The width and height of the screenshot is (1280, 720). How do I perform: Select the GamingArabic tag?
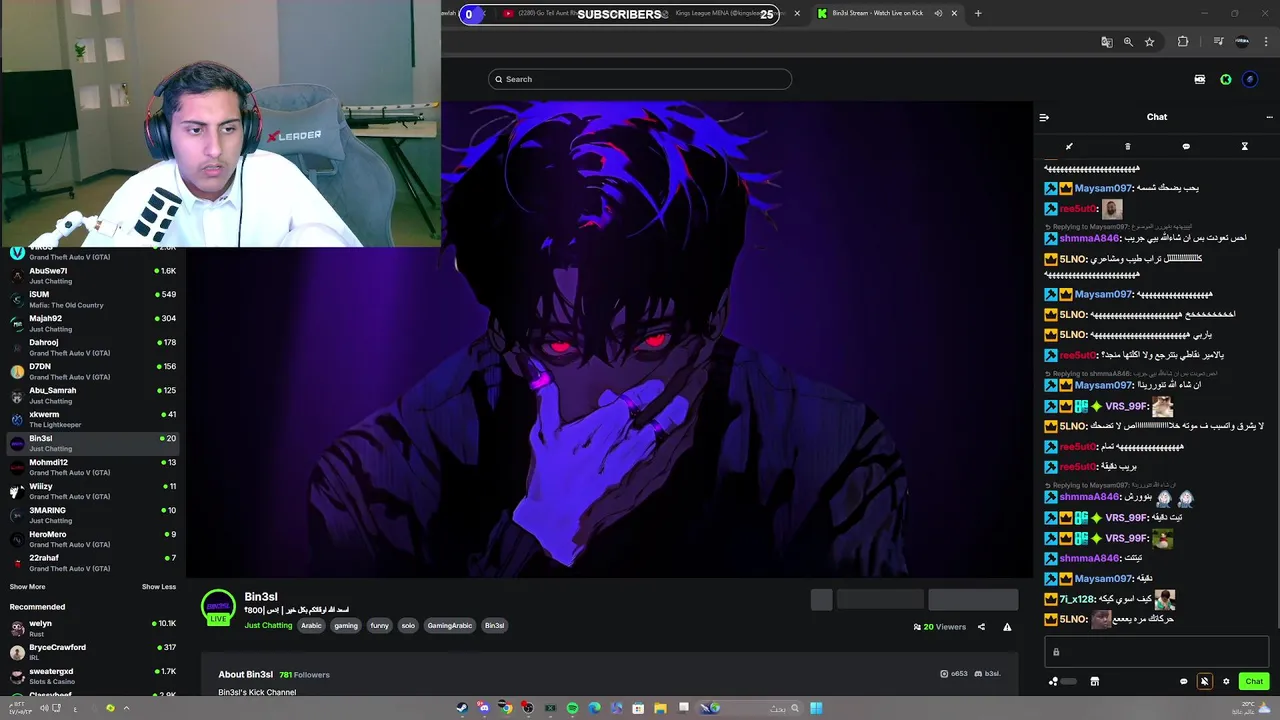[450, 625]
